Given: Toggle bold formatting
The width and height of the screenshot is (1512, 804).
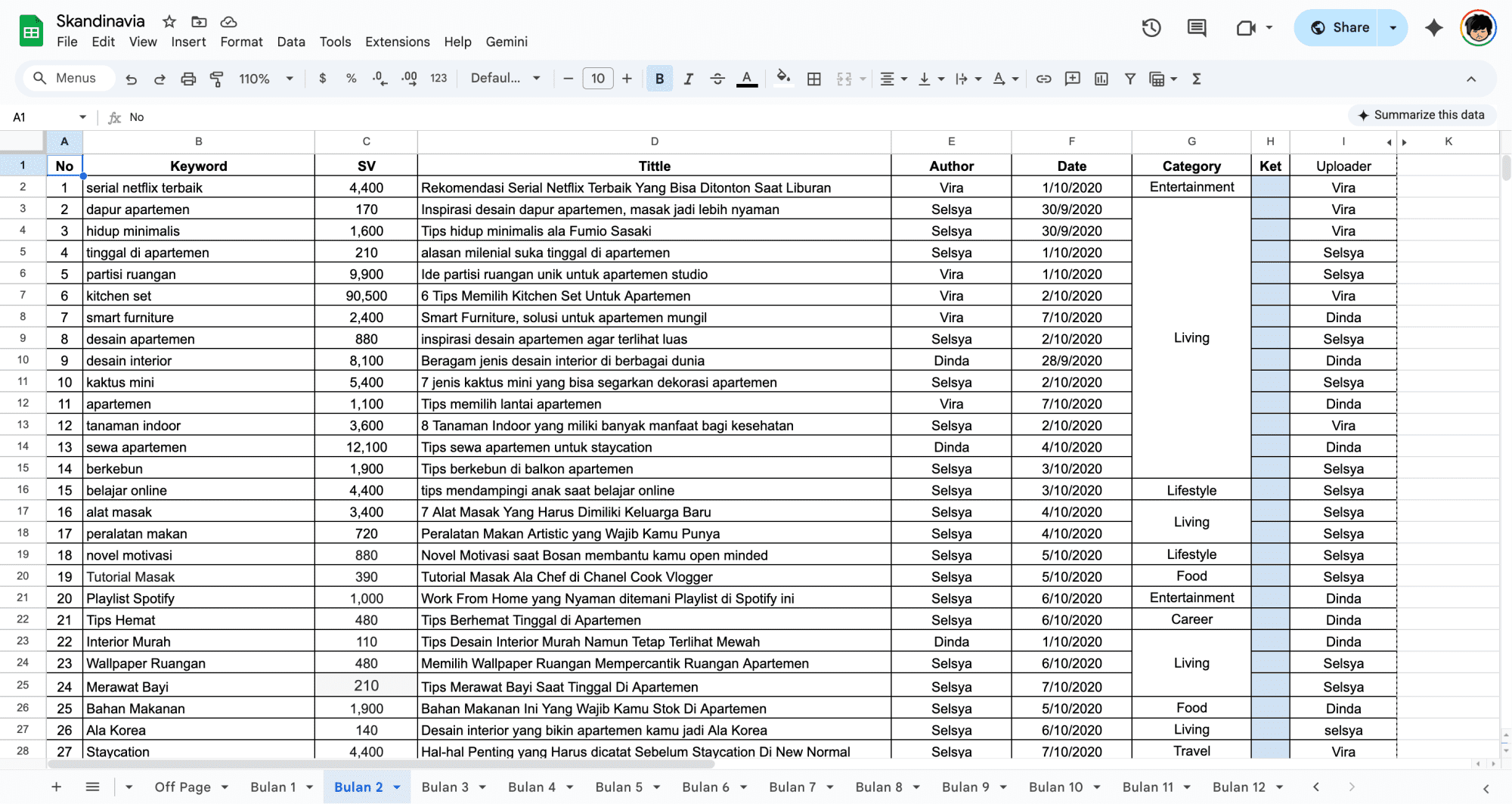Looking at the screenshot, I should pyautogui.click(x=659, y=79).
